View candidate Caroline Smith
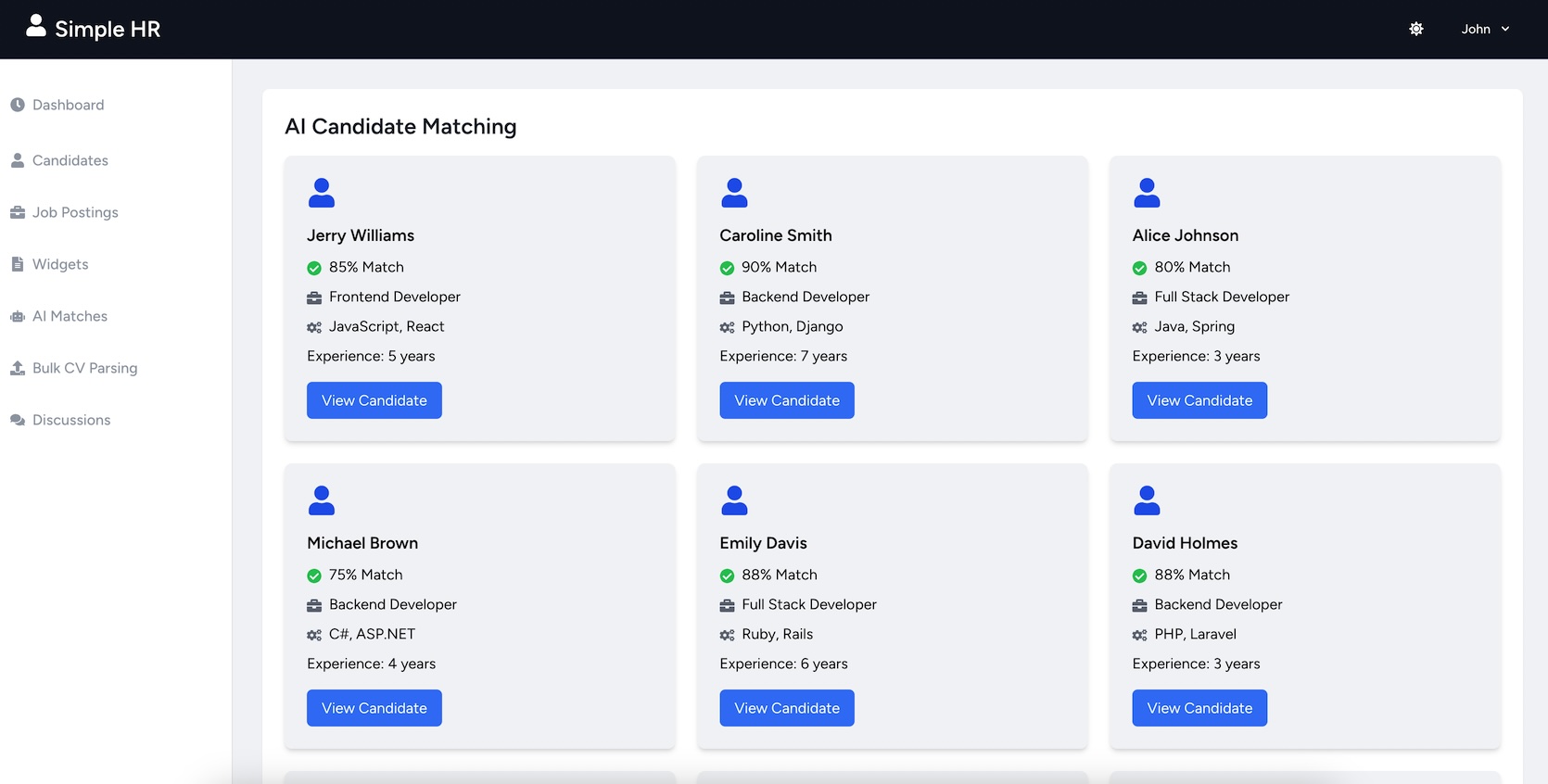The width and height of the screenshot is (1548, 784). (x=786, y=400)
